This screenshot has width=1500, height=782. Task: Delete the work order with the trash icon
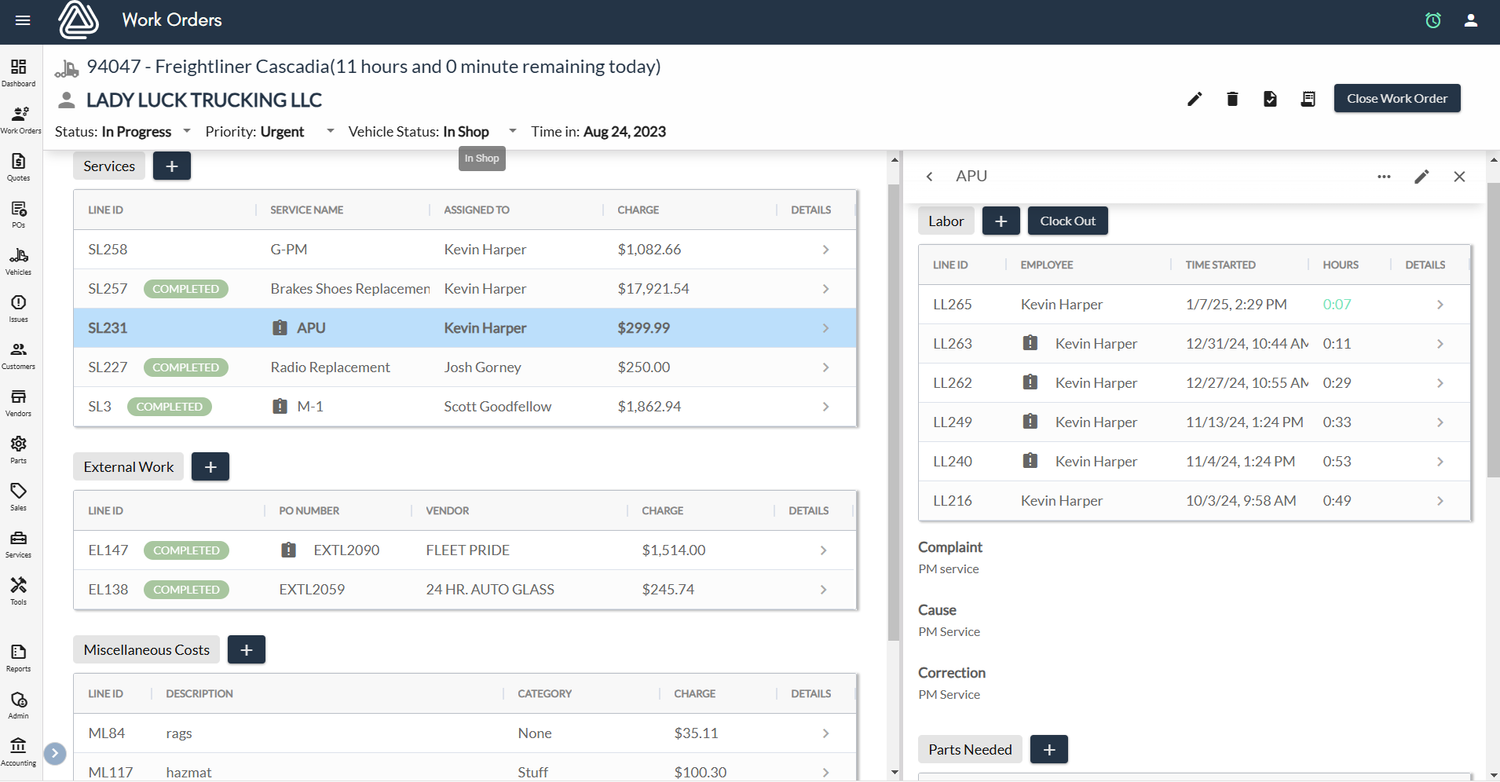click(x=1232, y=98)
